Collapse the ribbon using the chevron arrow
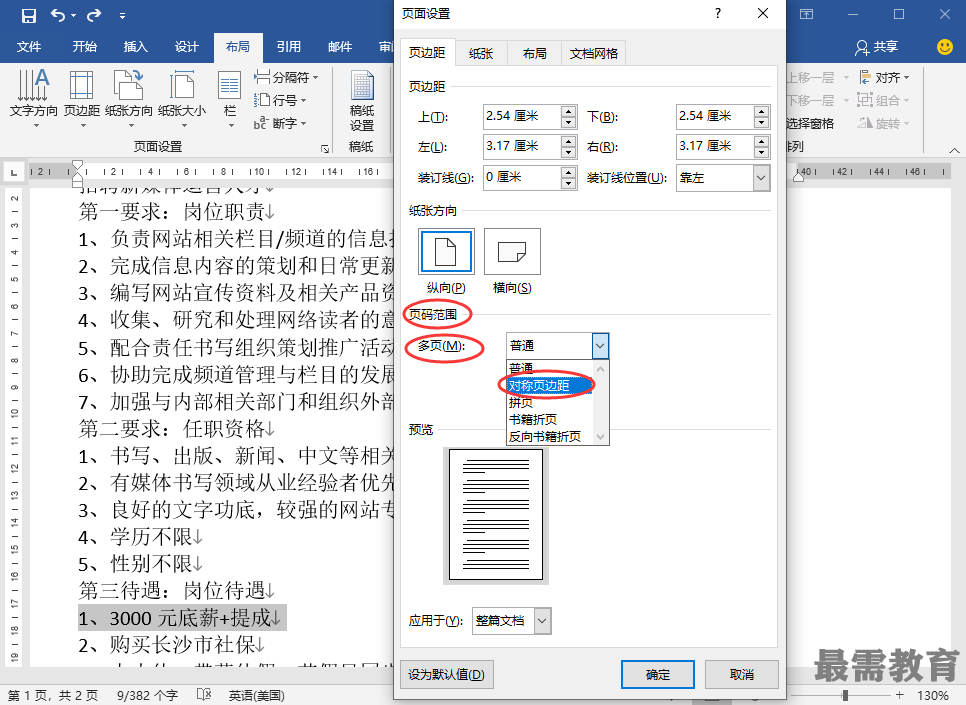Screen dimensions: 966x705 954,150
